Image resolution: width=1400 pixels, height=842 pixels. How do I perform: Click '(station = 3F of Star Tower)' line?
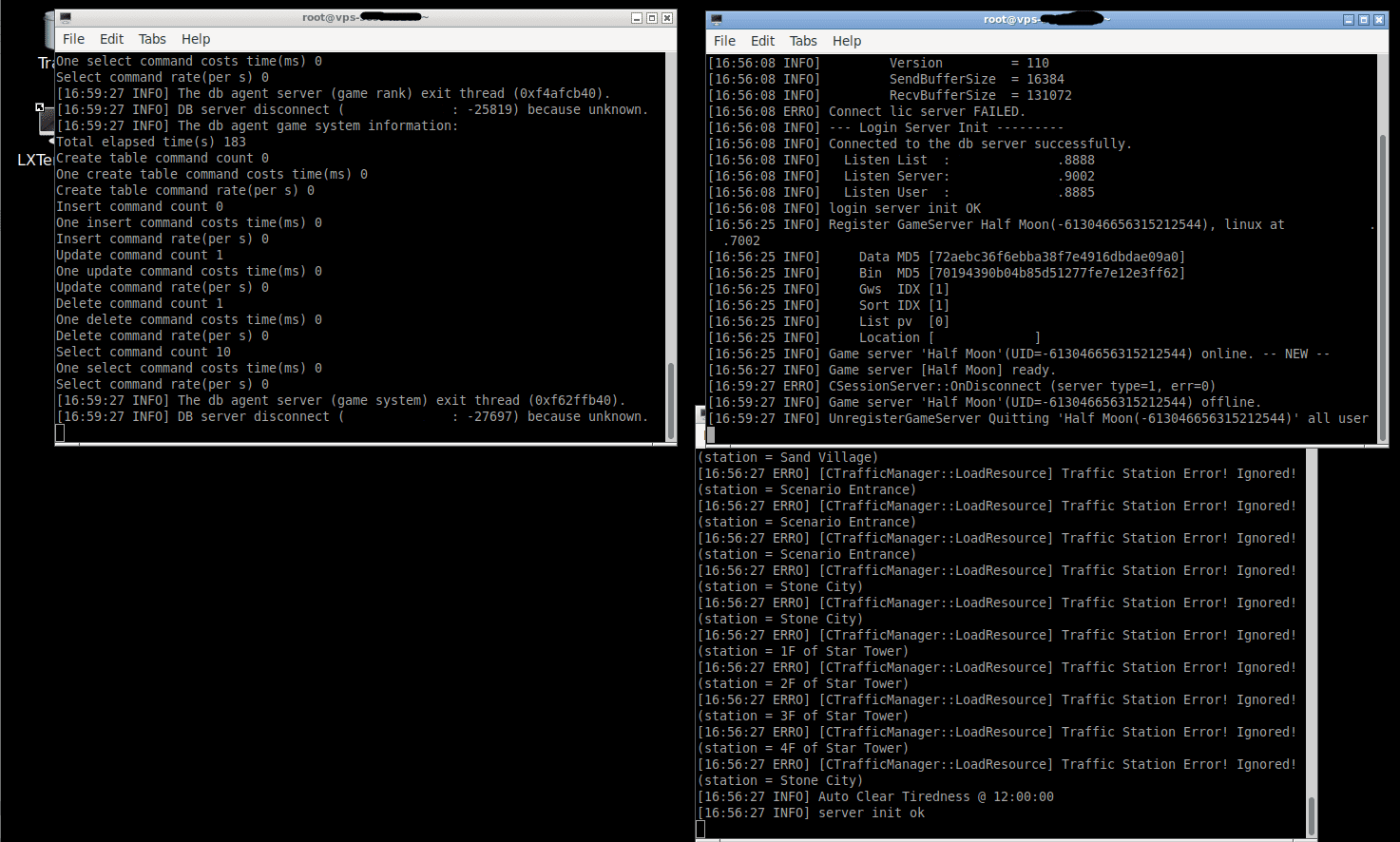point(803,716)
